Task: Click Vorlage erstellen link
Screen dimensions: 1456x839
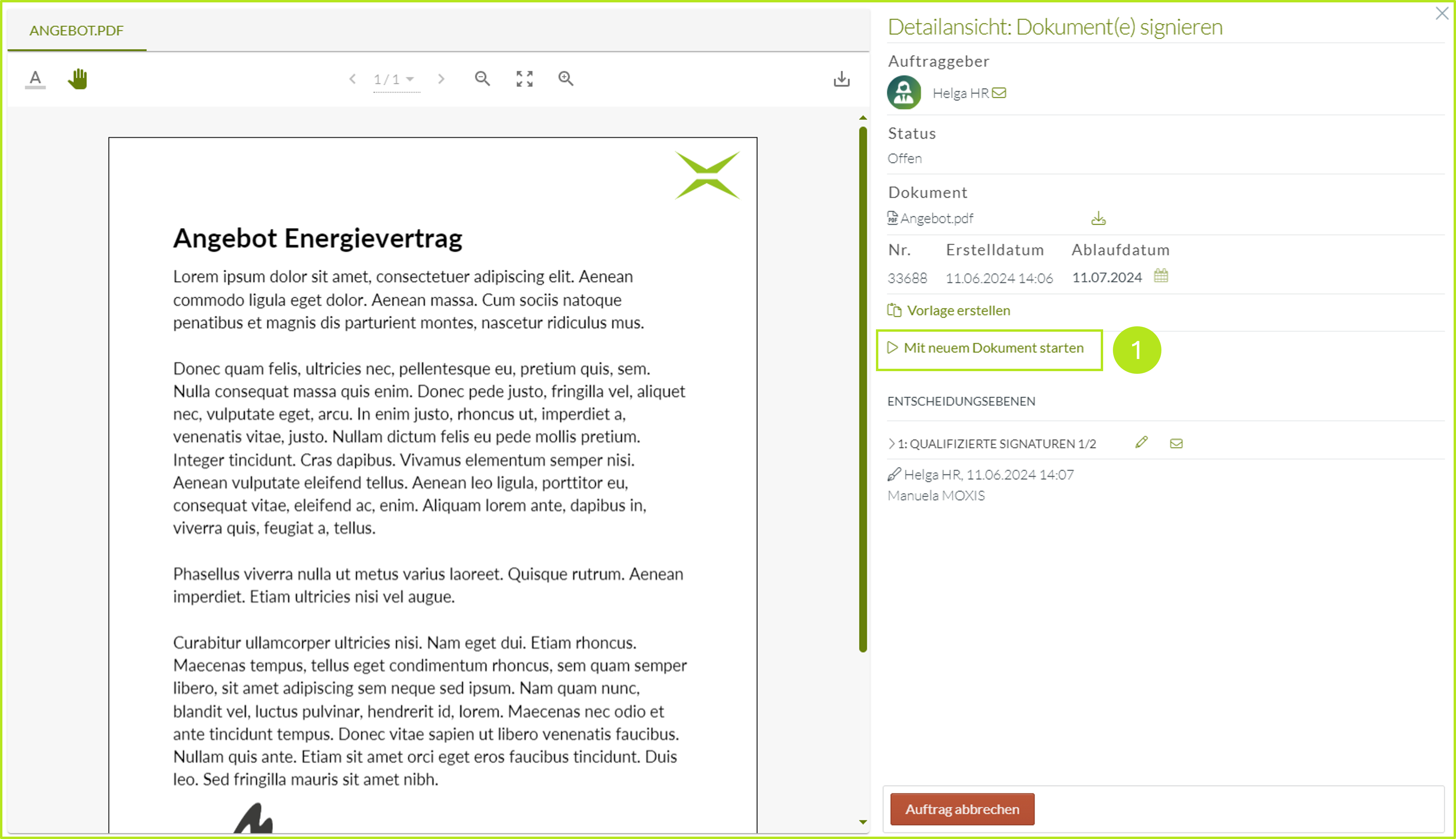Action: 958,310
